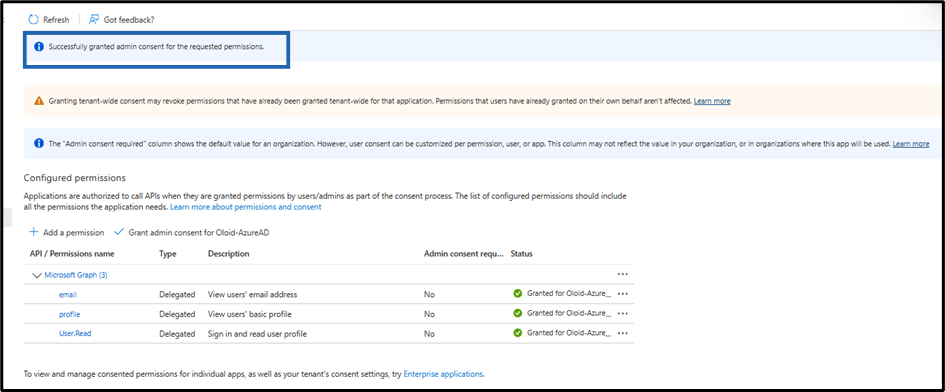Open the profile permission

69,314
